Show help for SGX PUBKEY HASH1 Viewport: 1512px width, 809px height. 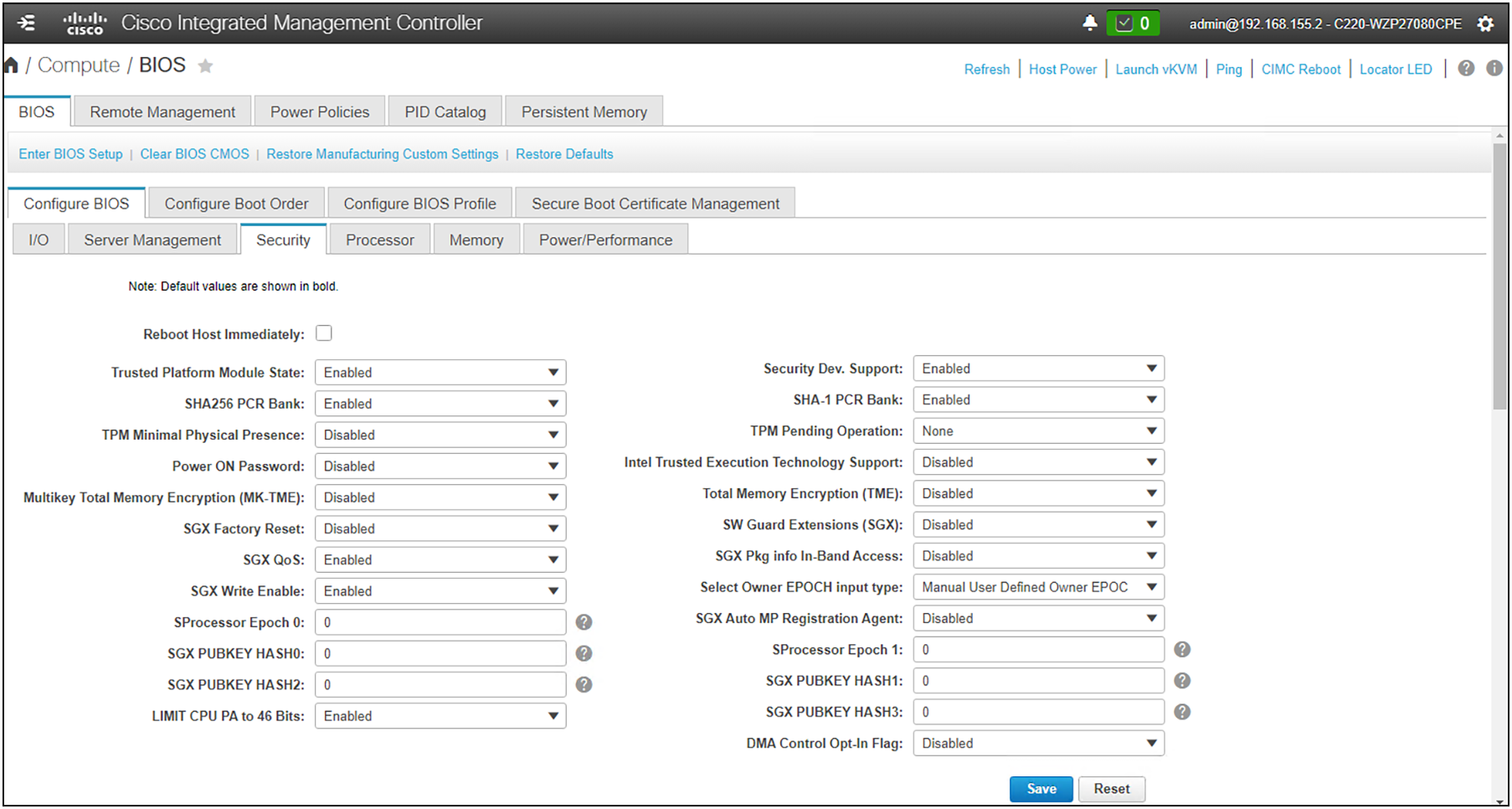1182,681
